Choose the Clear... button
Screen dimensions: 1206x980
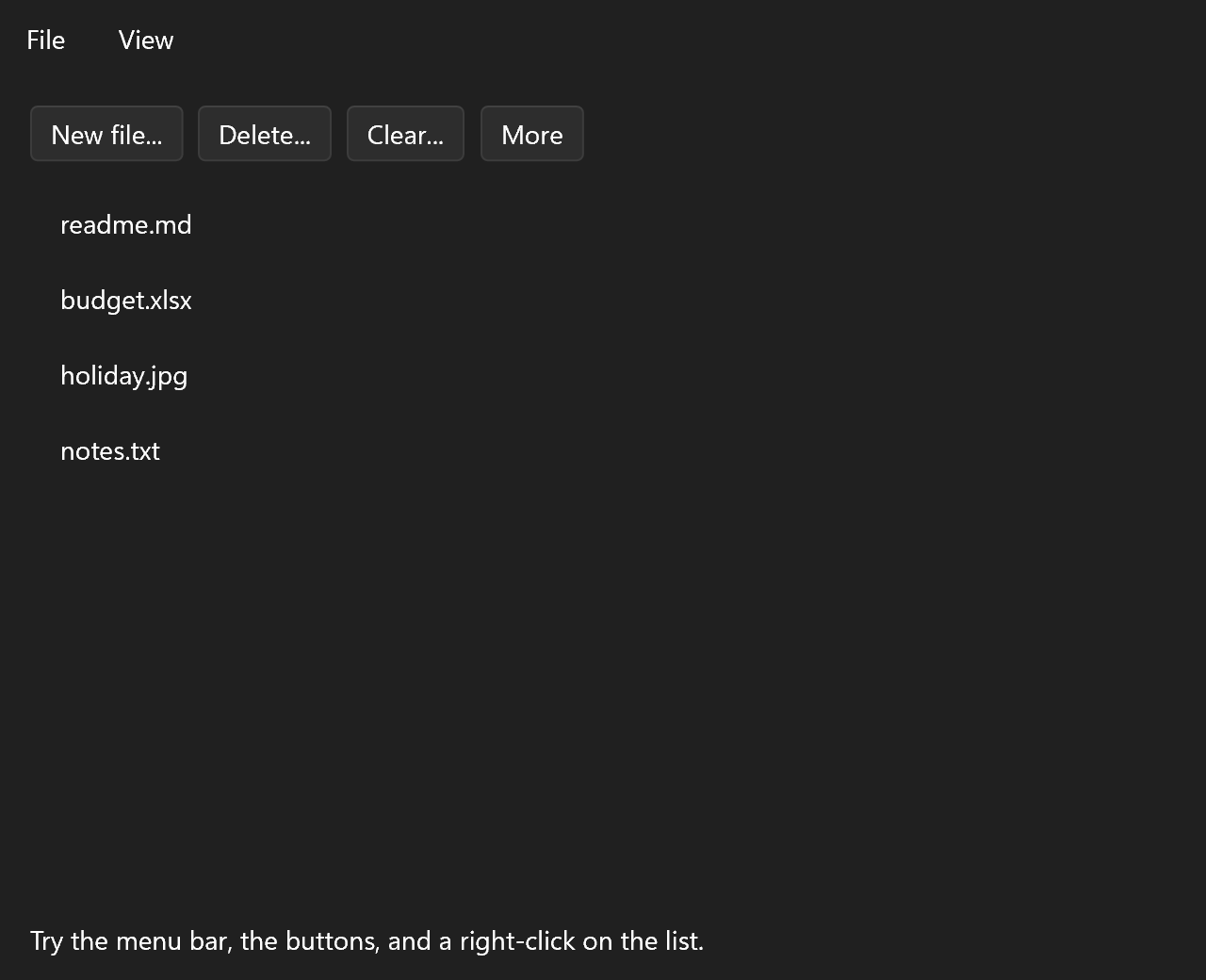(405, 134)
